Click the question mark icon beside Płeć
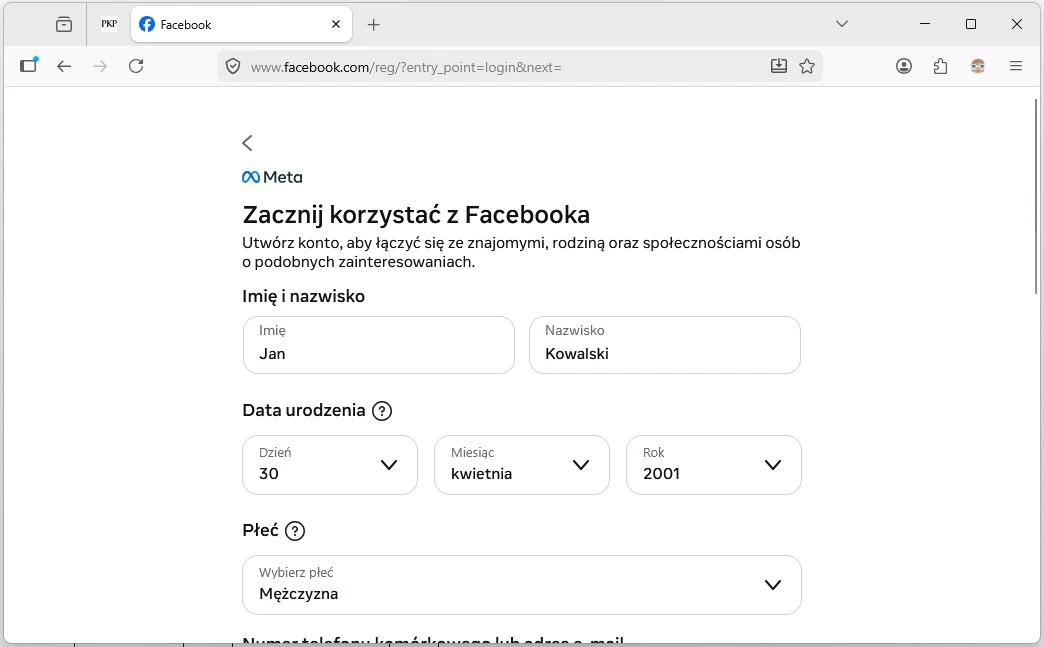The height and width of the screenshot is (647, 1044). [x=294, y=530]
